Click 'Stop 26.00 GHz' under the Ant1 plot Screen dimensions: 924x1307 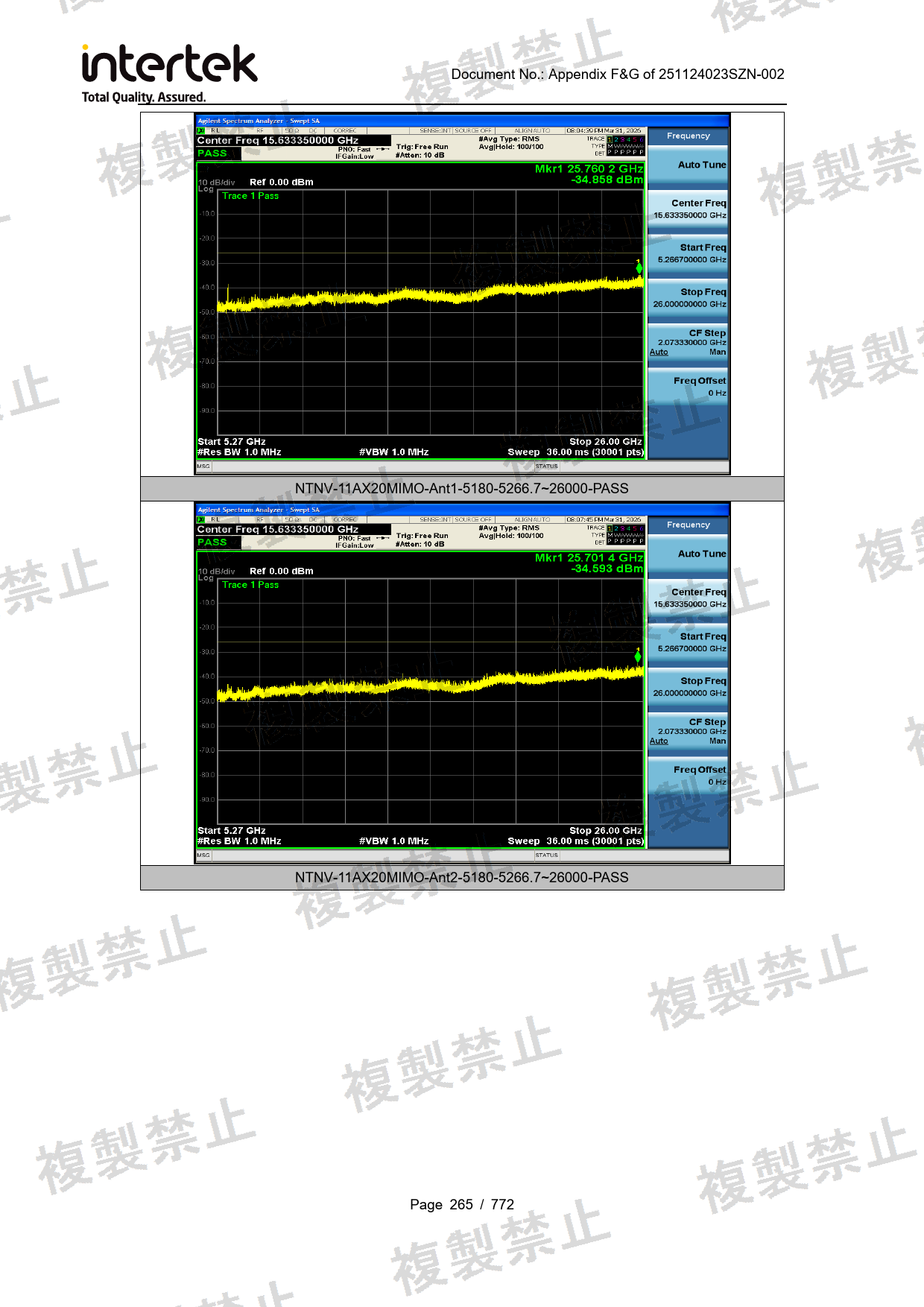coord(606,442)
